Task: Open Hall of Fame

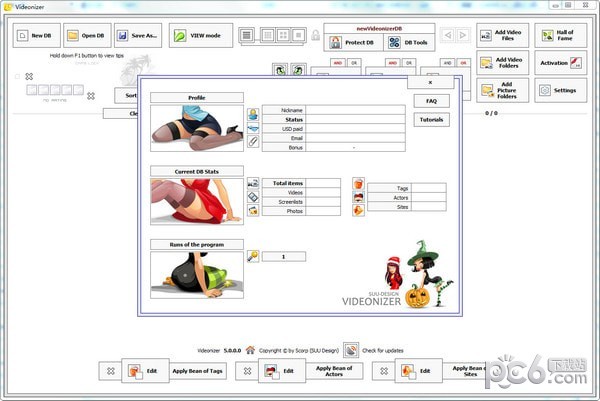Action: [560, 36]
